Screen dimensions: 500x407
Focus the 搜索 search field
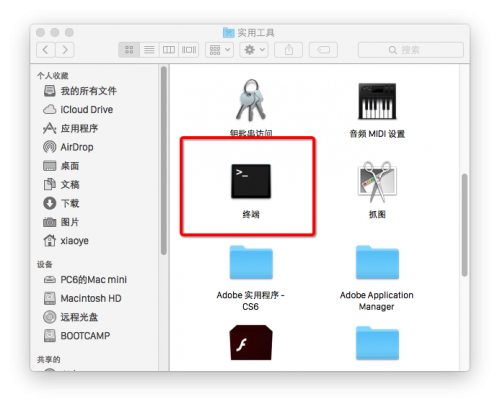[411, 50]
